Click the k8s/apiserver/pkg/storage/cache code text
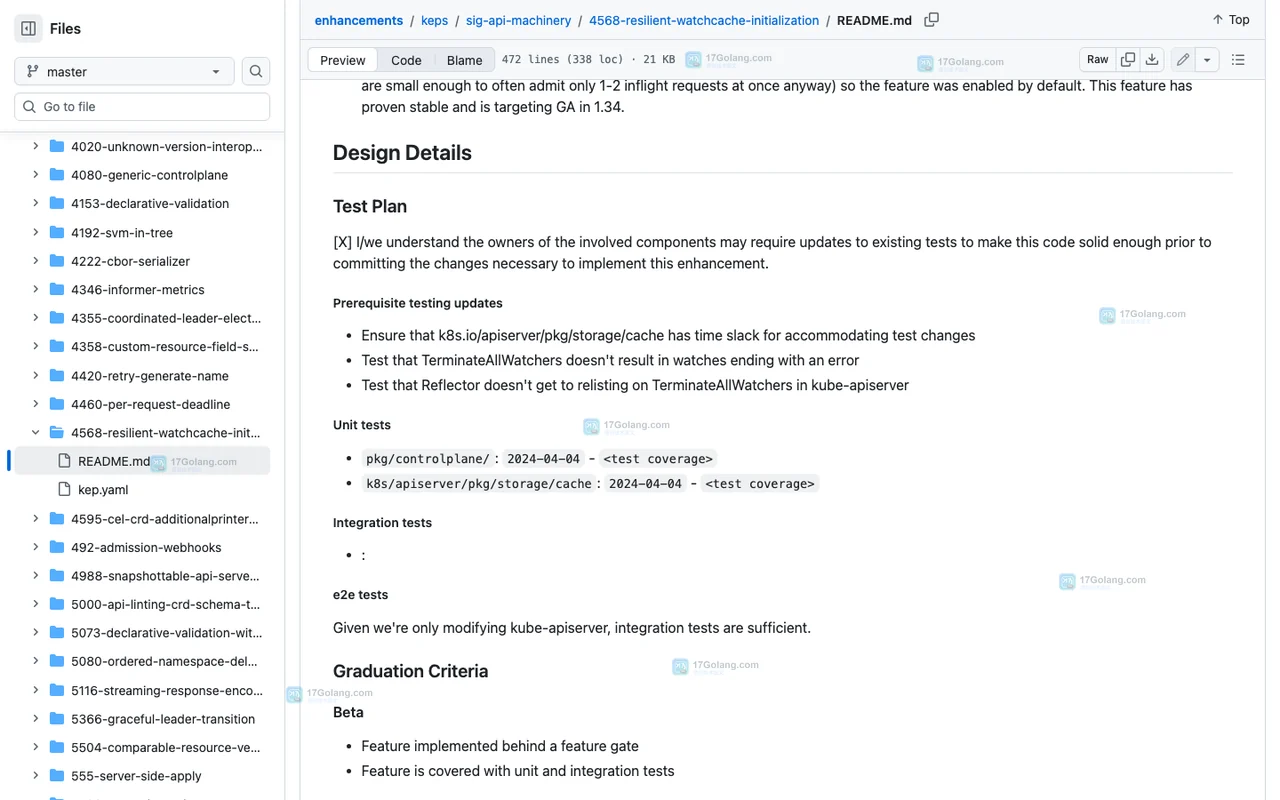This screenshot has height=800, width=1280. pos(479,484)
